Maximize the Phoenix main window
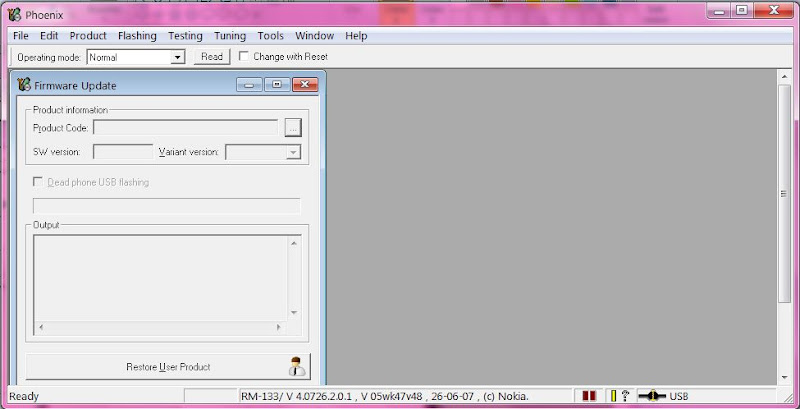The image size is (800, 409). [742, 11]
